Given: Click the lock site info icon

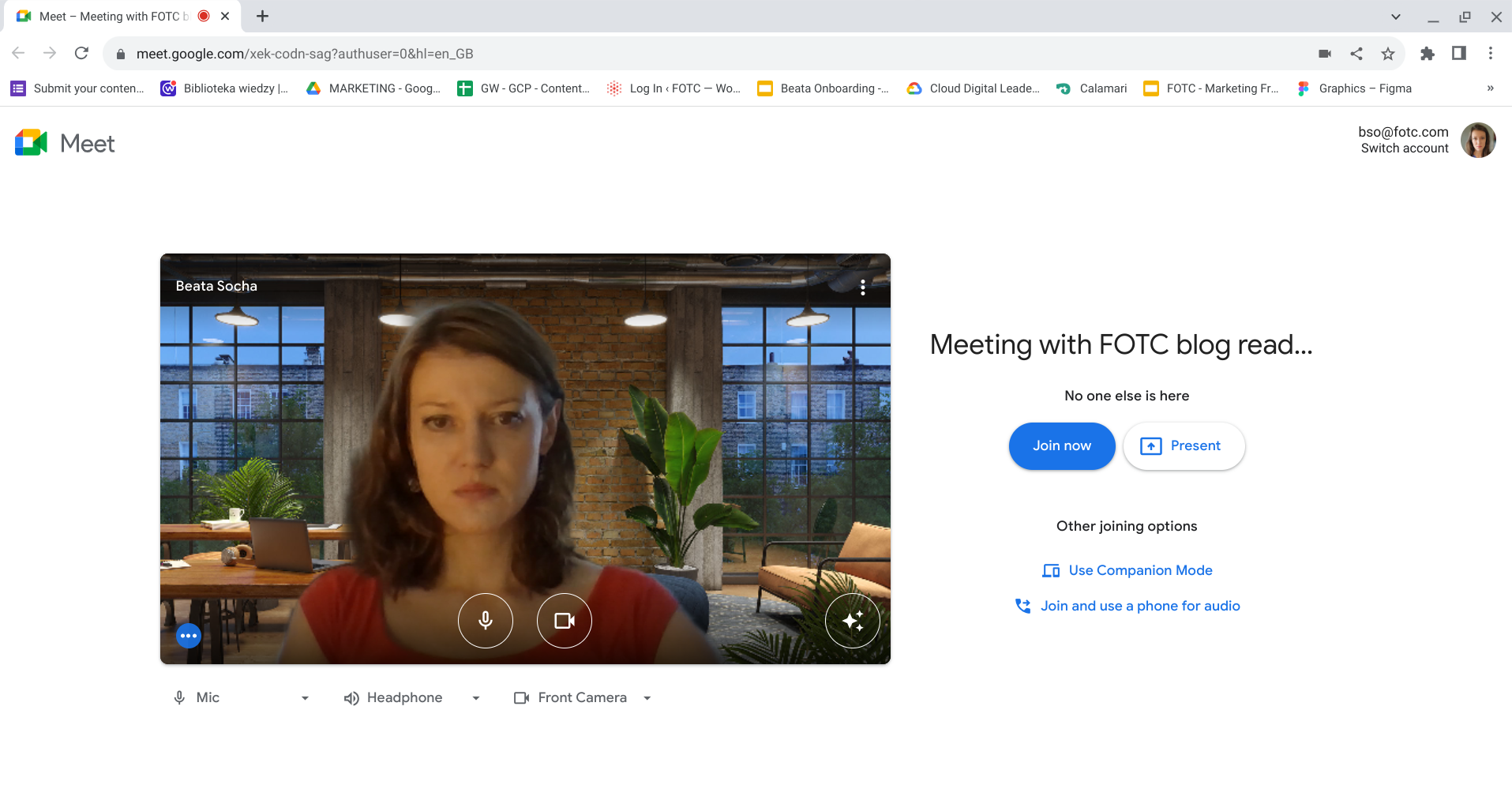Looking at the screenshot, I should click(121, 54).
